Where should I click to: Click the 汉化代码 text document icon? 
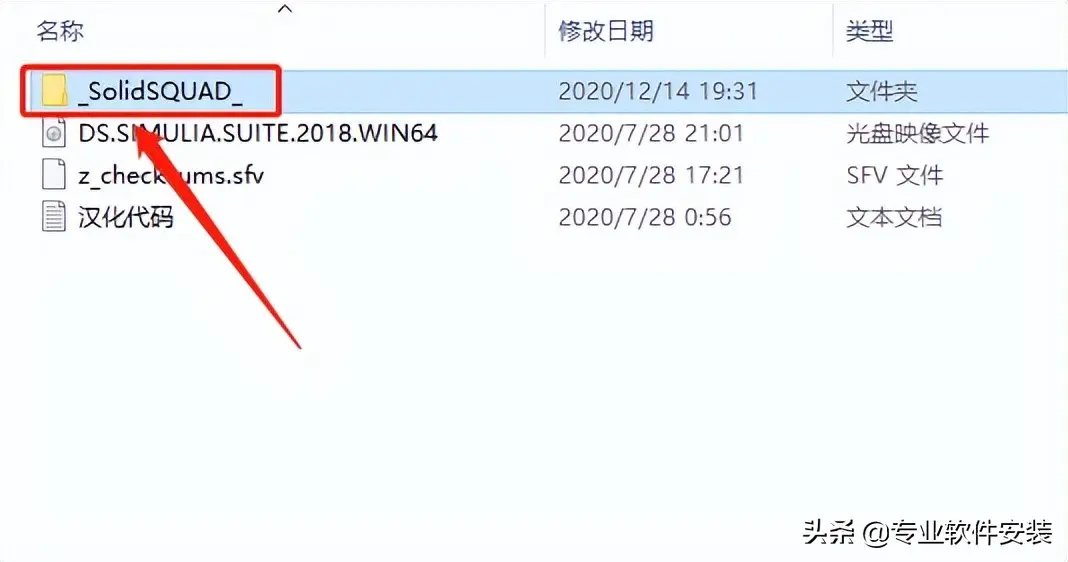click(x=54, y=217)
